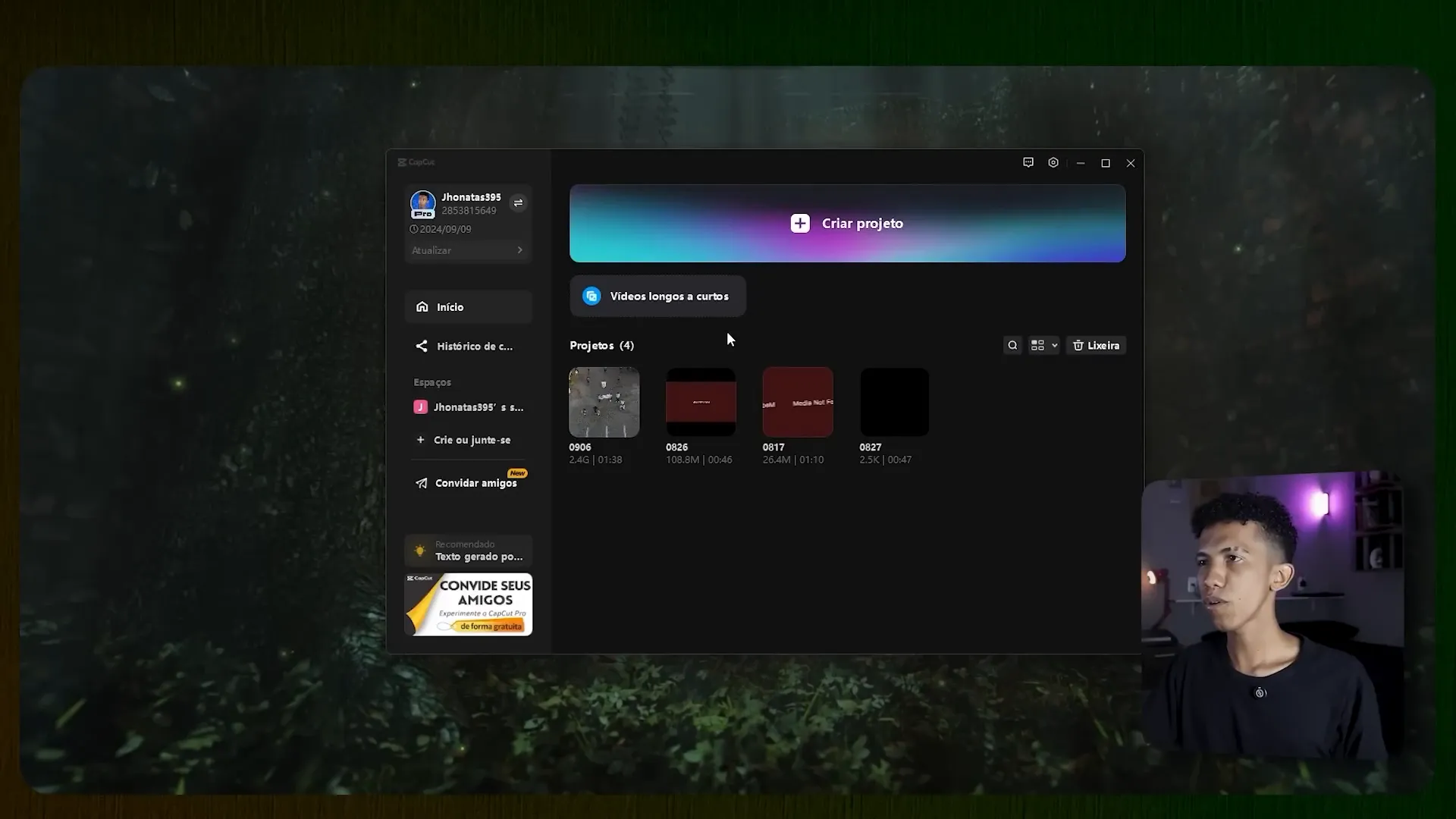
Task: Click the plus icon on Criar projeto
Action: (x=800, y=223)
